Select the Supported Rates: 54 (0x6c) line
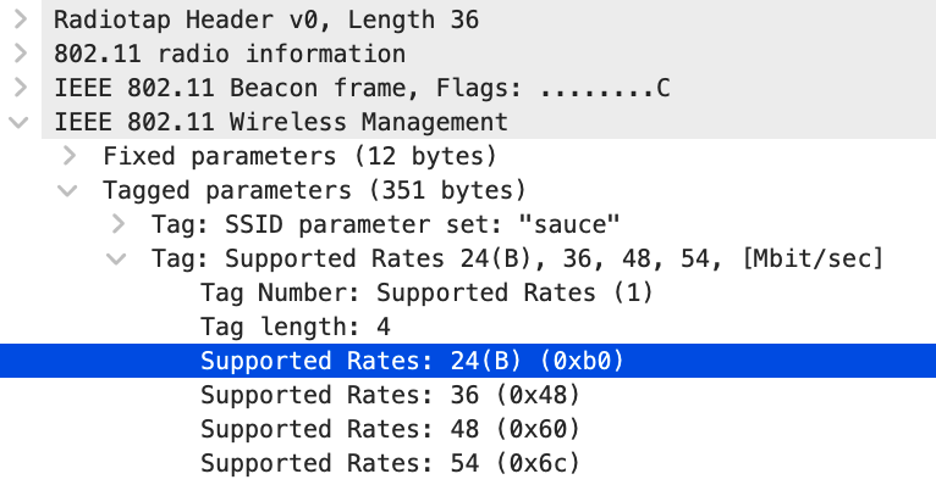This screenshot has width=936, height=486. point(390,462)
